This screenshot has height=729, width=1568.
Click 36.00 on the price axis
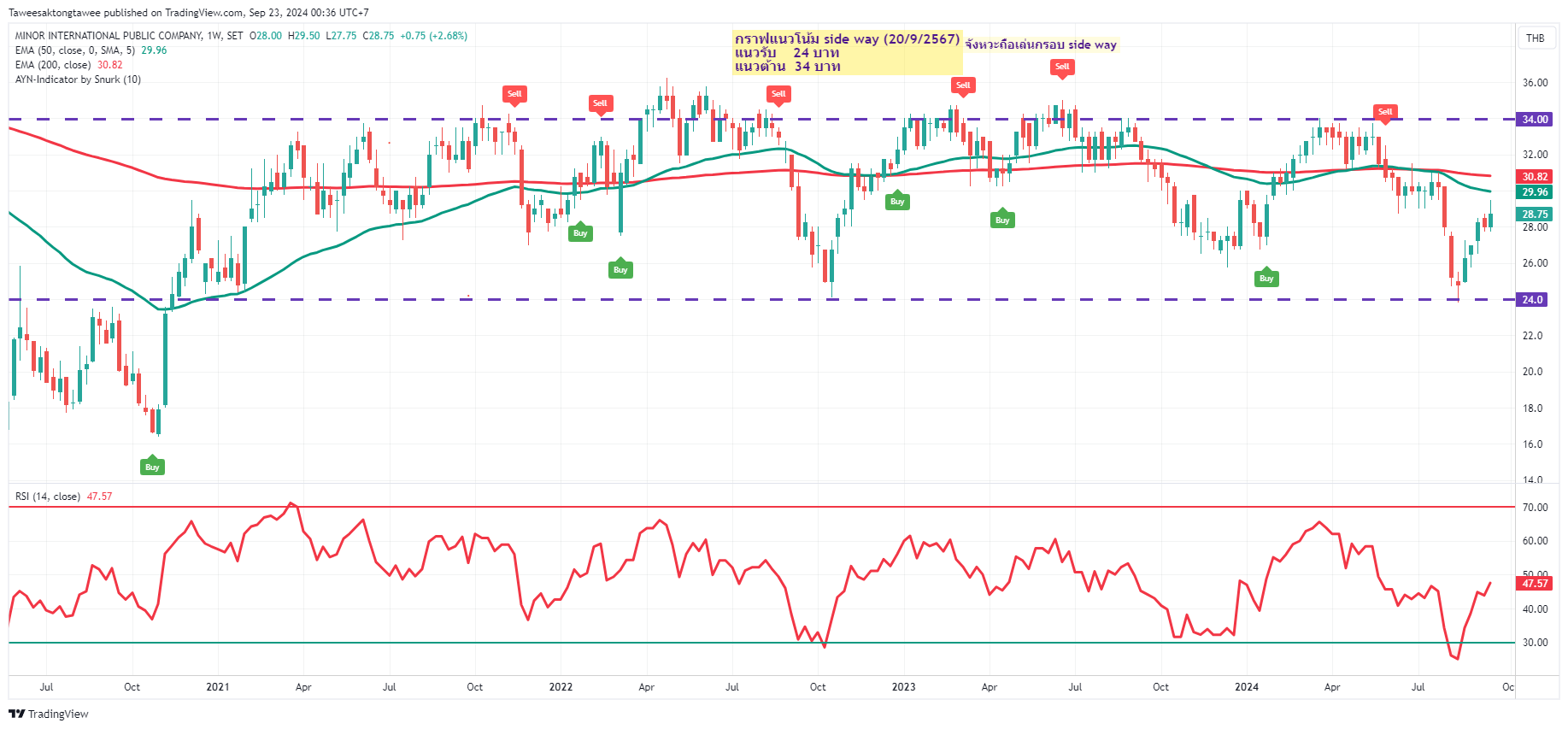coord(1535,83)
